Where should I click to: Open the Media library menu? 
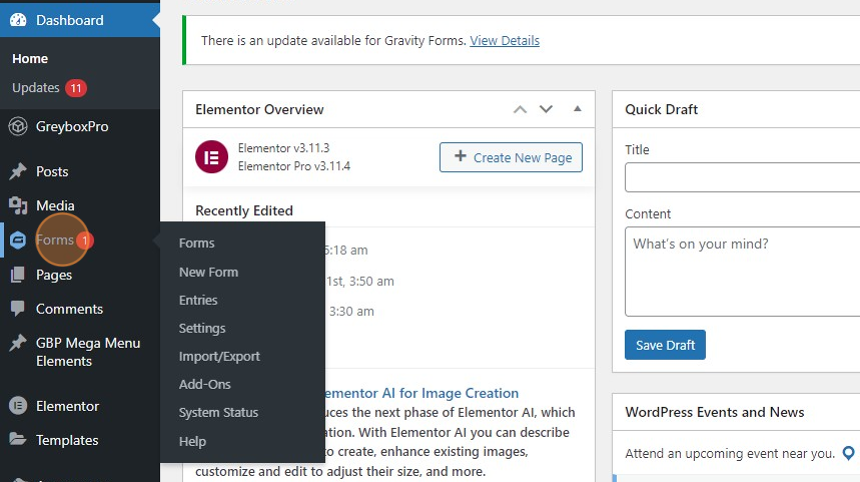pyautogui.click(x=55, y=206)
